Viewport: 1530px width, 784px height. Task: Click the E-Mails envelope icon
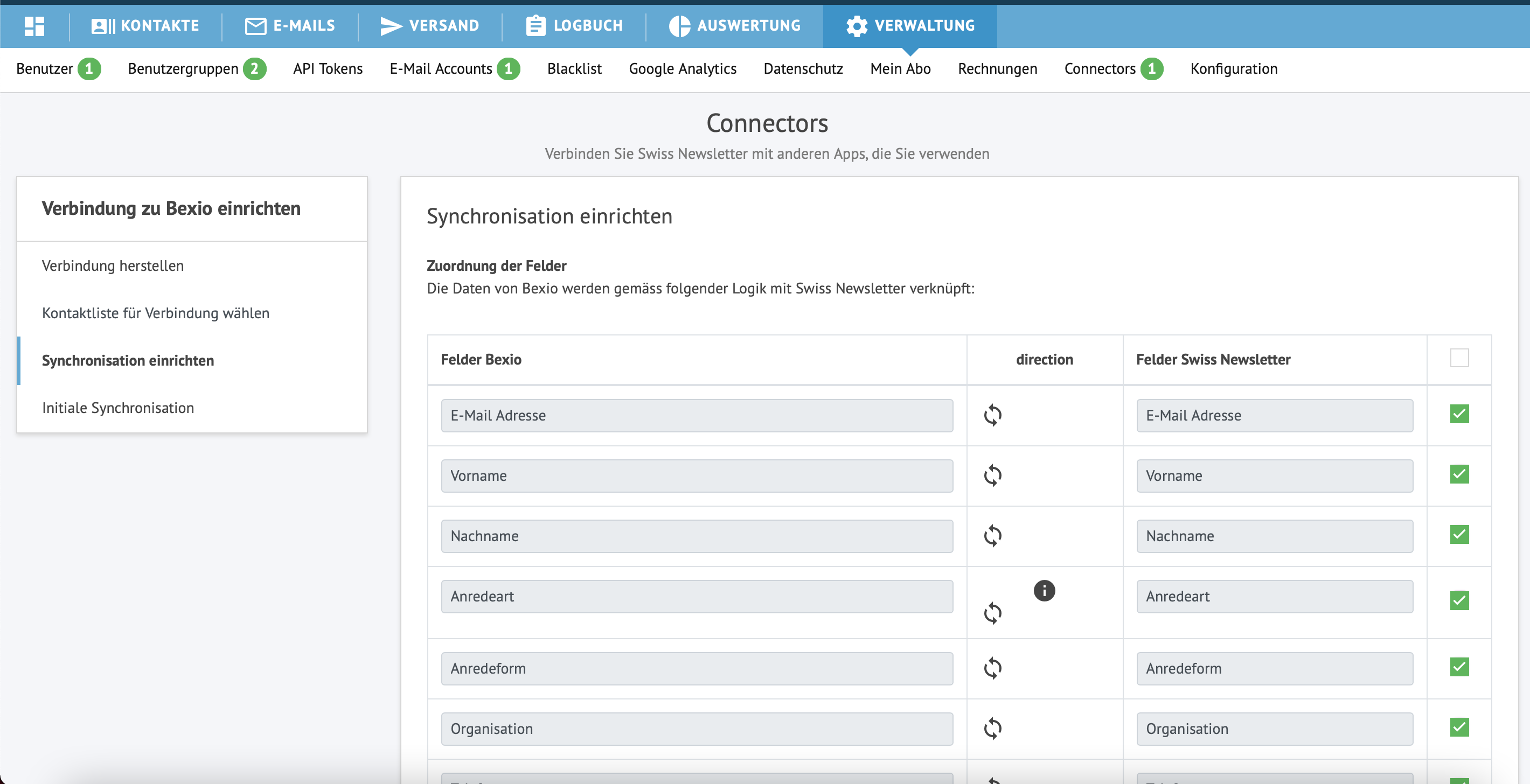pyautogui.click(x=255, y=25)
